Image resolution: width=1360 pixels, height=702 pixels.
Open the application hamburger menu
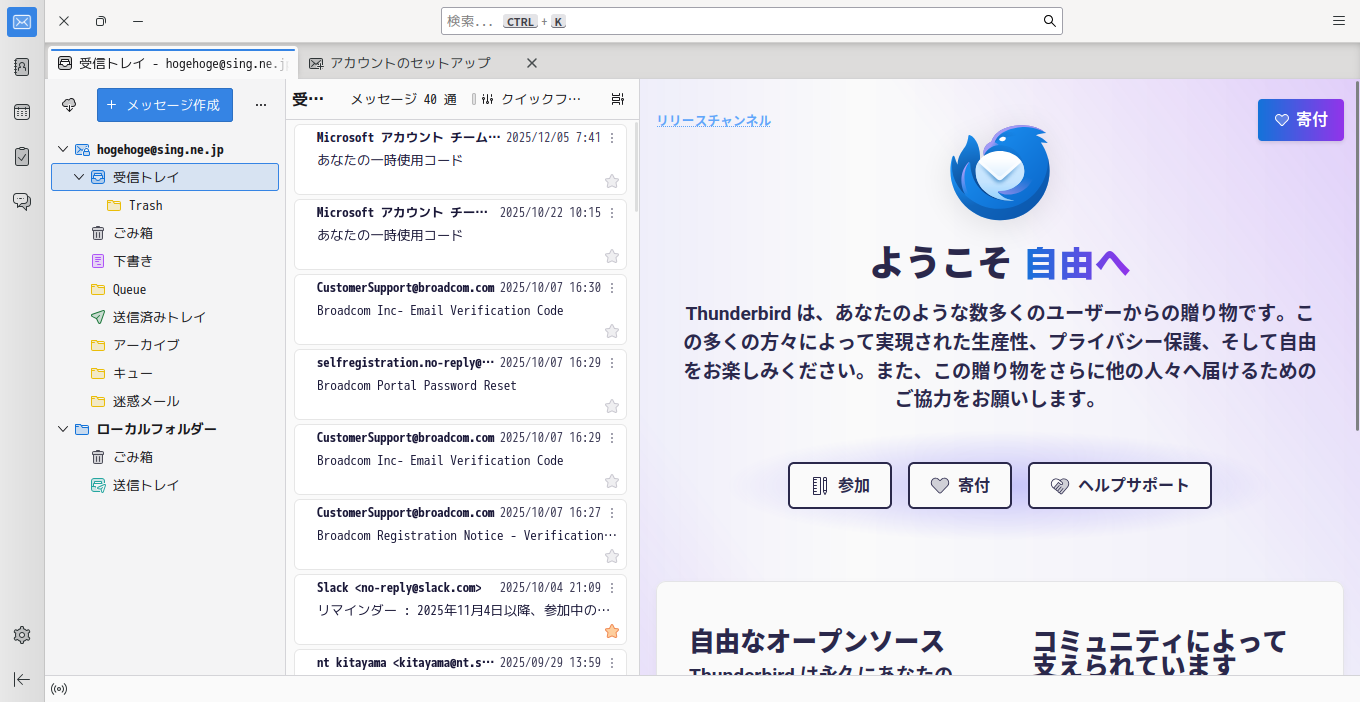[1339, 21]
